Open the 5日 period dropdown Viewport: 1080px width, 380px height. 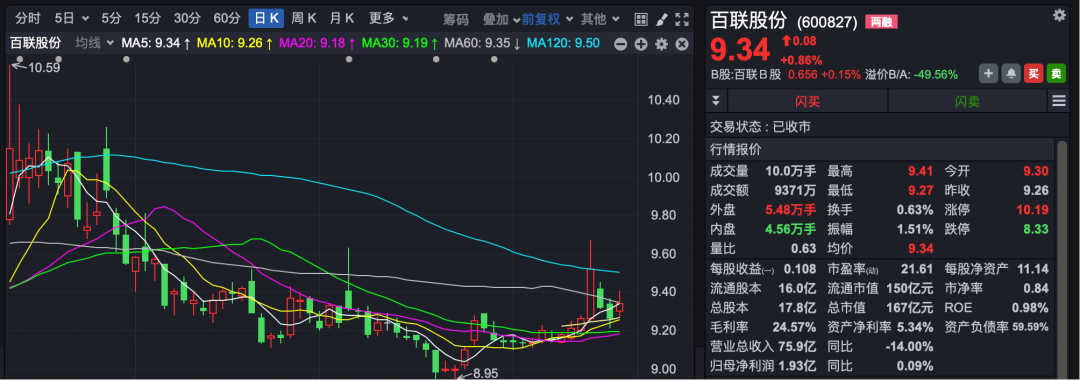click(72, 19)
